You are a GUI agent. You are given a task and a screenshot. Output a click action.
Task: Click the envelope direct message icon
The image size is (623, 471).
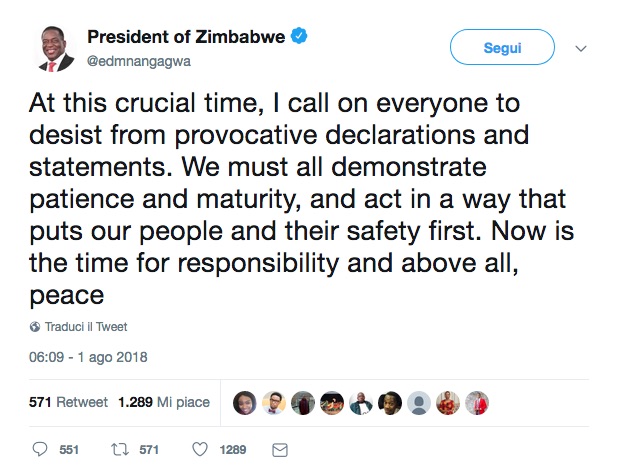[280, 449]
